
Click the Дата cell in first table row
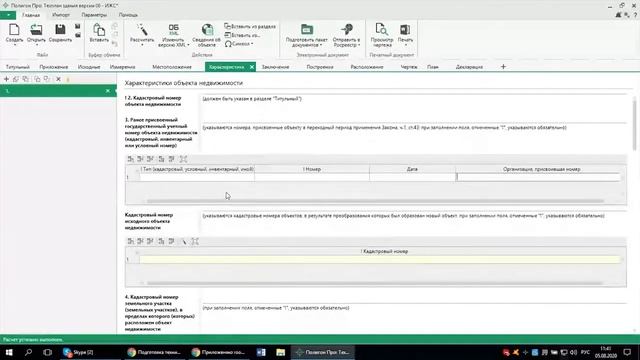[x=412, y=177]
